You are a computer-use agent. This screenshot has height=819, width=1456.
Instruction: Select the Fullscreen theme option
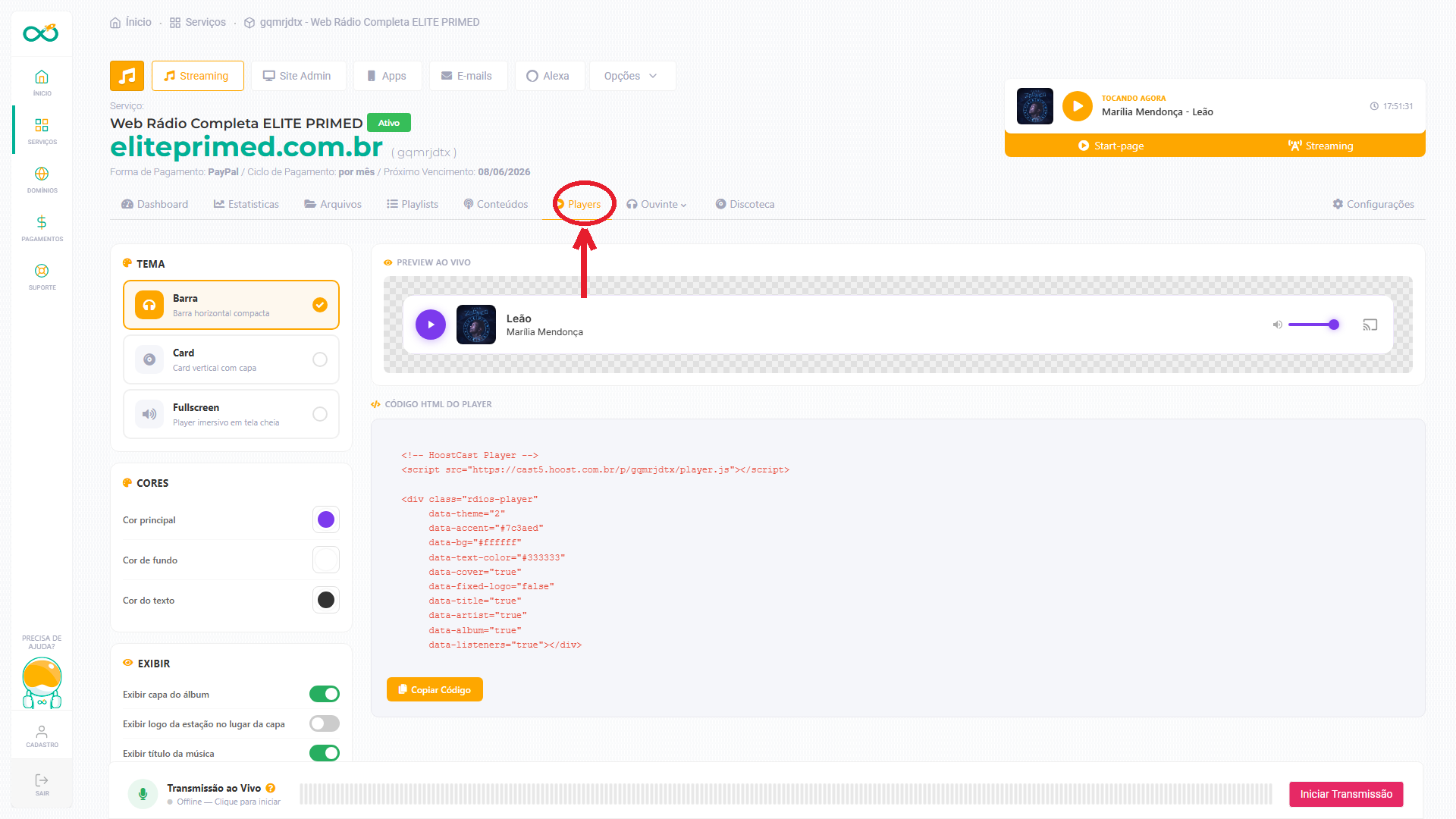(x=231, y=414)
